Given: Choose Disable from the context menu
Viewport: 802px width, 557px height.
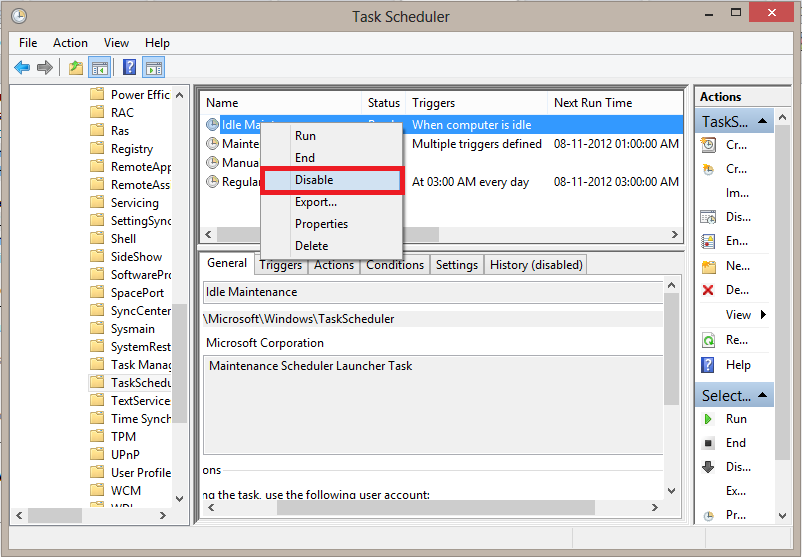Looking at the screenshot, I should pos(332,180).
